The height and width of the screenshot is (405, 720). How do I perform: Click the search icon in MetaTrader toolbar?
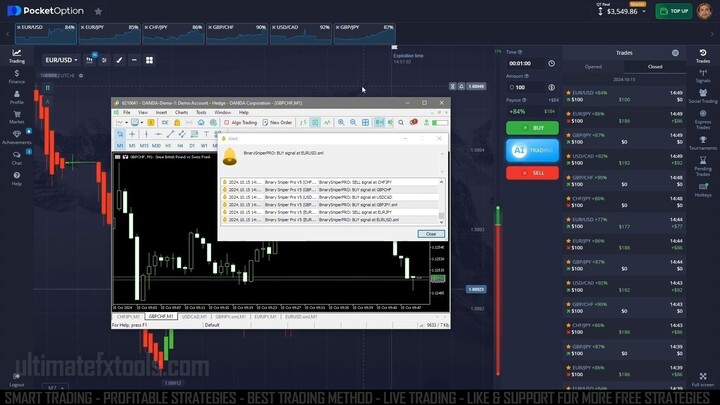click(401, 123)
